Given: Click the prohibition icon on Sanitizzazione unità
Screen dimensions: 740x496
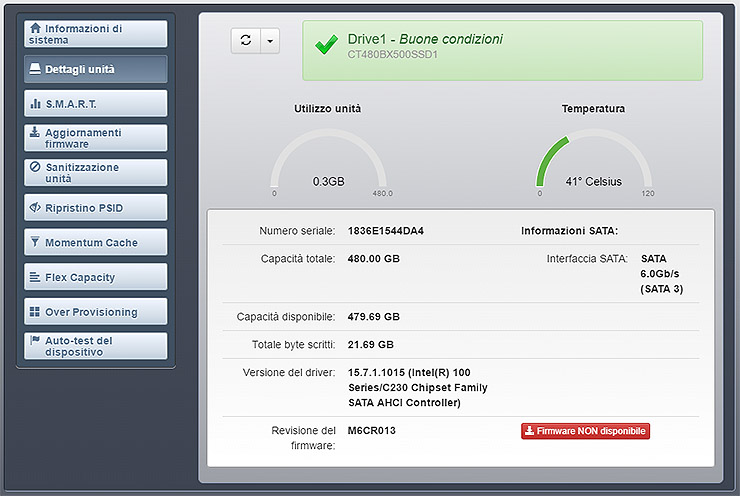Looking at the screenshot, I should click(x=36, y=167).
